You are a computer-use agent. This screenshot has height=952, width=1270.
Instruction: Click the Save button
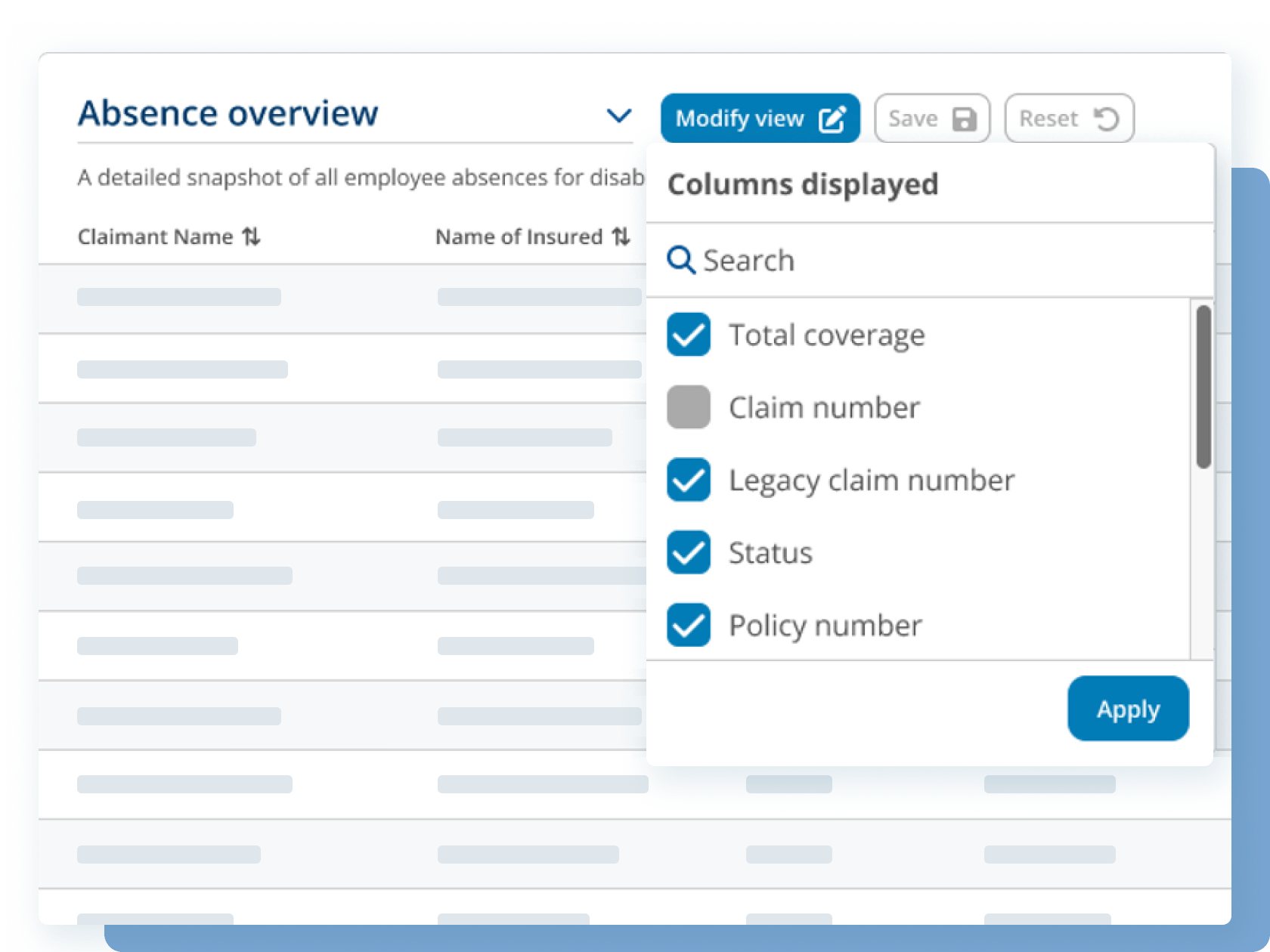(x=932, y=118)
